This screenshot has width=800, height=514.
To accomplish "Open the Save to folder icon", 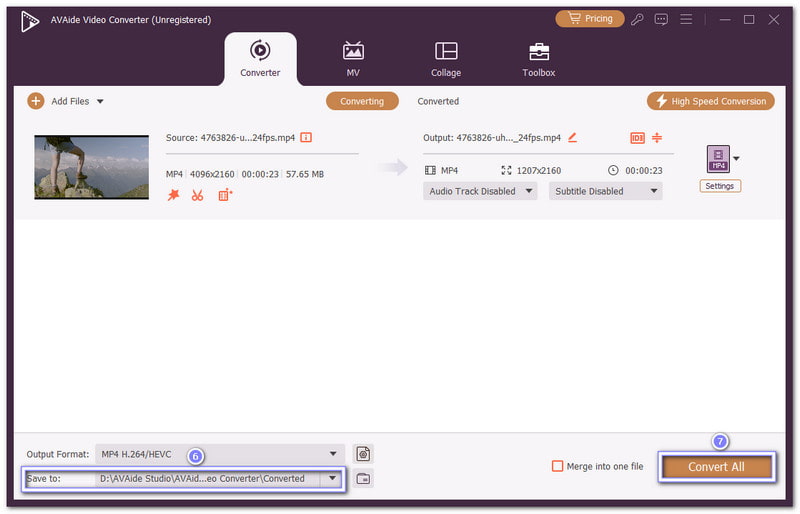I will coord(363,479).
